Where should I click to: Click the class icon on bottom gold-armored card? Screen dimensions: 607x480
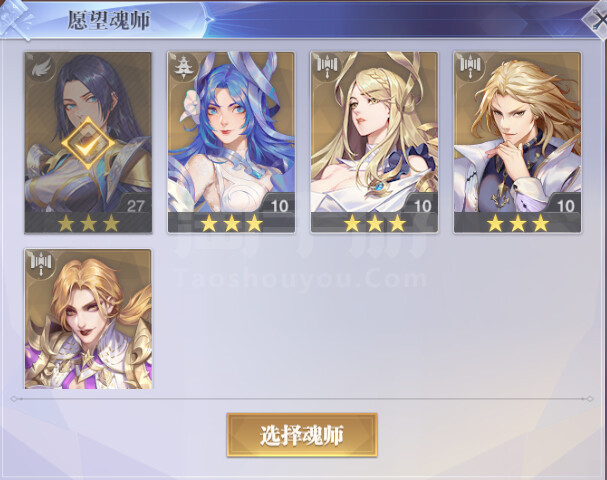(41, 264)
